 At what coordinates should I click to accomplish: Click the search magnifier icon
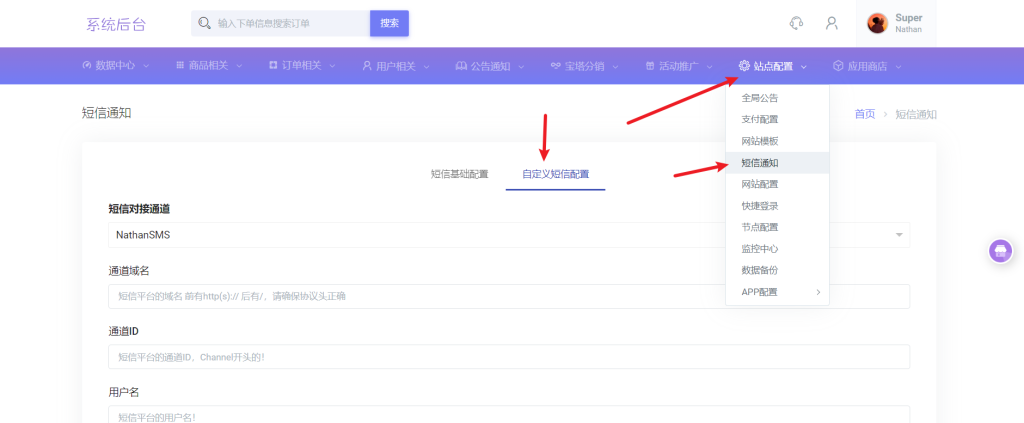point(204,23)
